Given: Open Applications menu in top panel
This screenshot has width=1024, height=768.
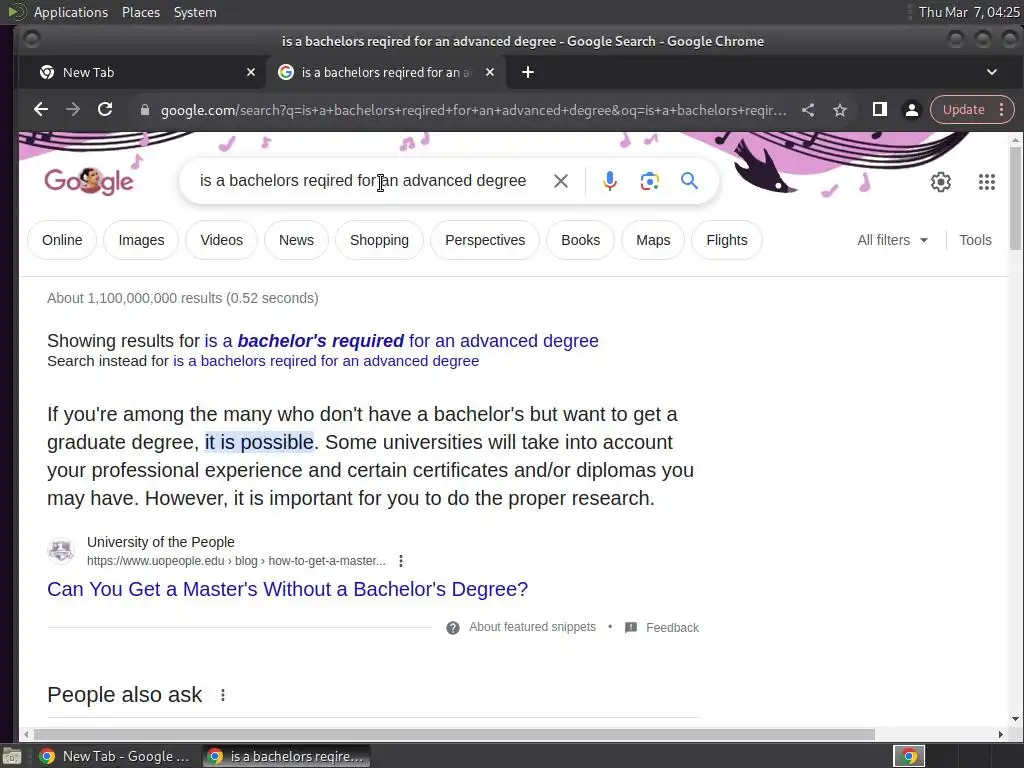Looking at the screenshot, I should [71, 12].
